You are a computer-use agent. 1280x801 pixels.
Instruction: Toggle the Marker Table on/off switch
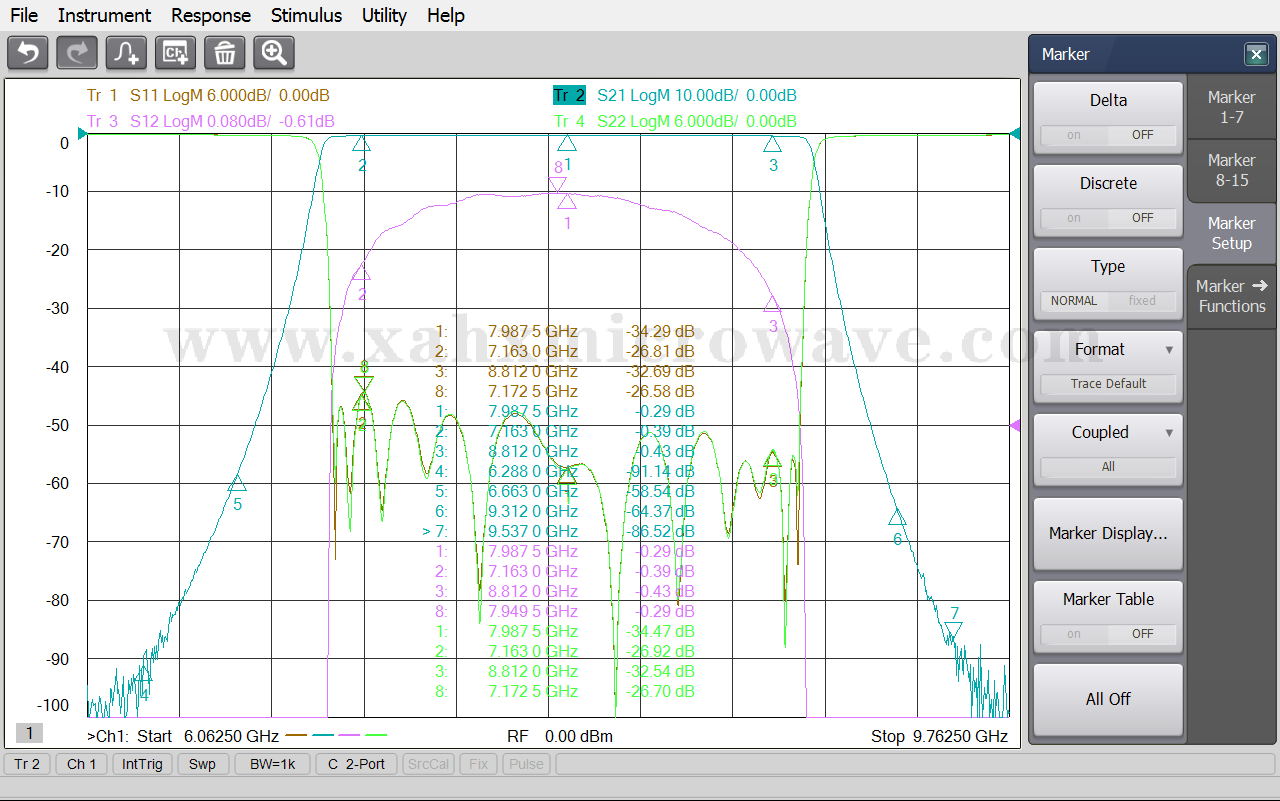pos(1108,634)
